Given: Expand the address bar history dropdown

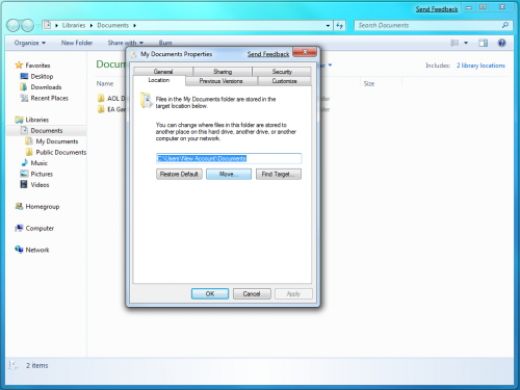Looking at the screenshot, I should coord(328,25).
